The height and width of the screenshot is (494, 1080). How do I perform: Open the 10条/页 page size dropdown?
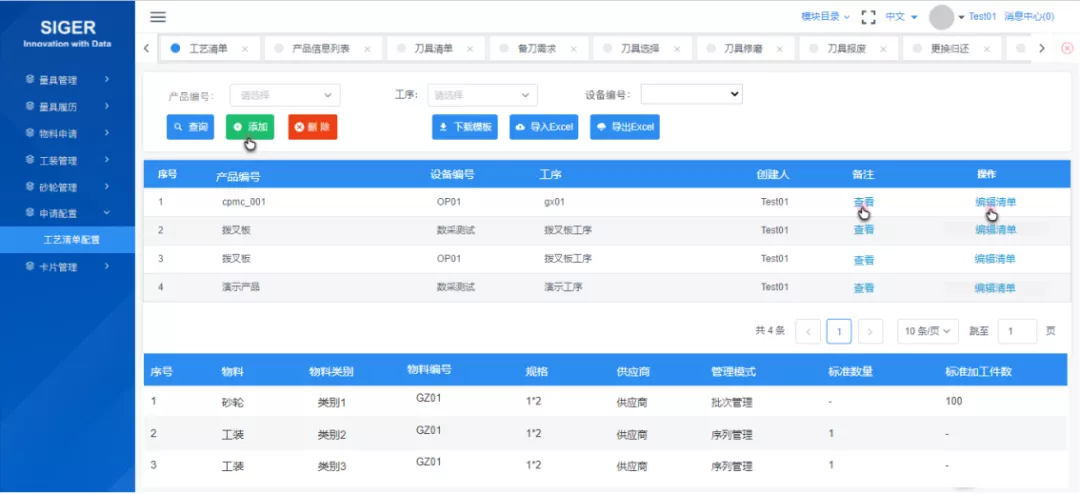tap(928, 331)
